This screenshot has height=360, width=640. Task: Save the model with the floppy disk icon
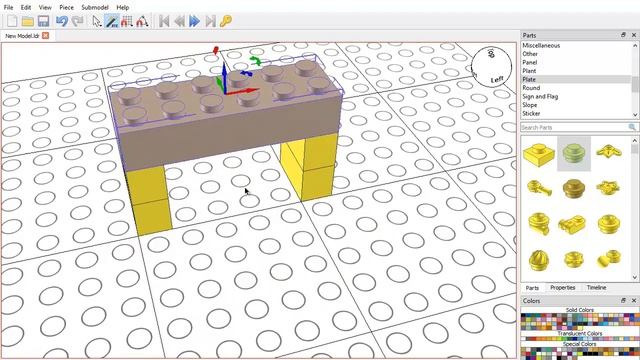tap(43, 21)
